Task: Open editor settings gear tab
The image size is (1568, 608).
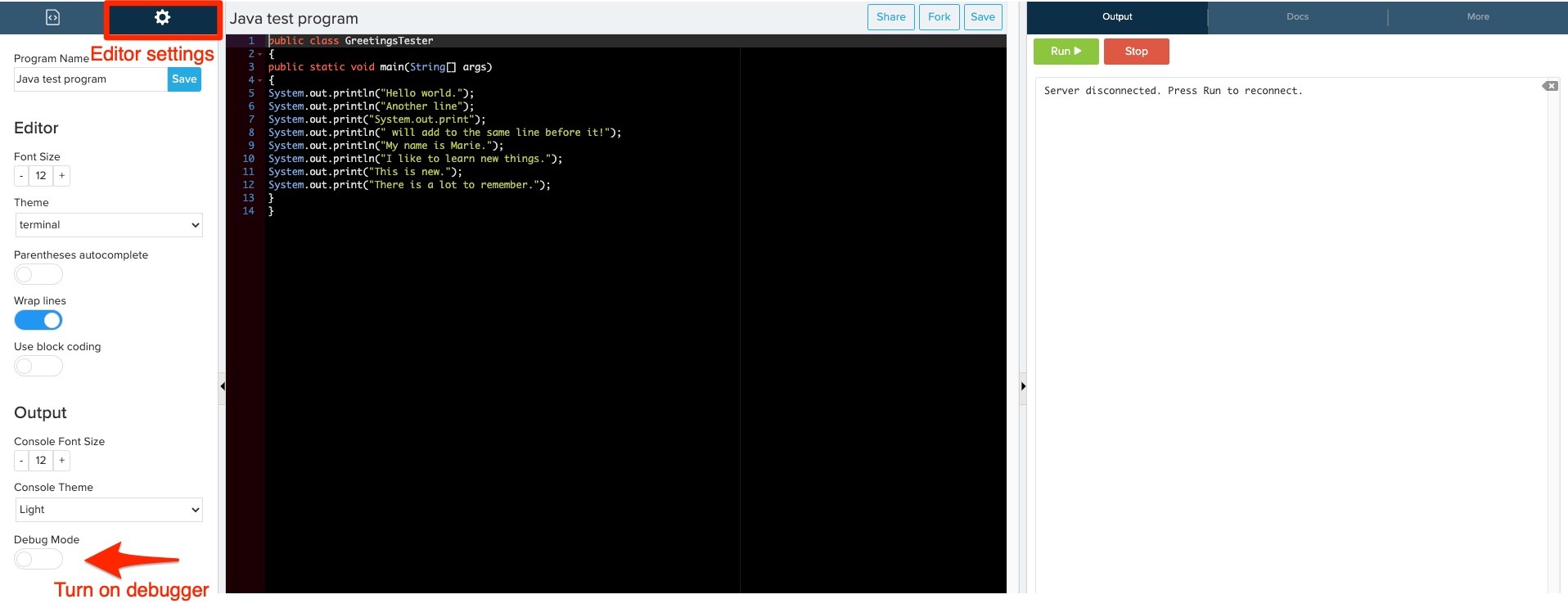Action: click(162, 17)
